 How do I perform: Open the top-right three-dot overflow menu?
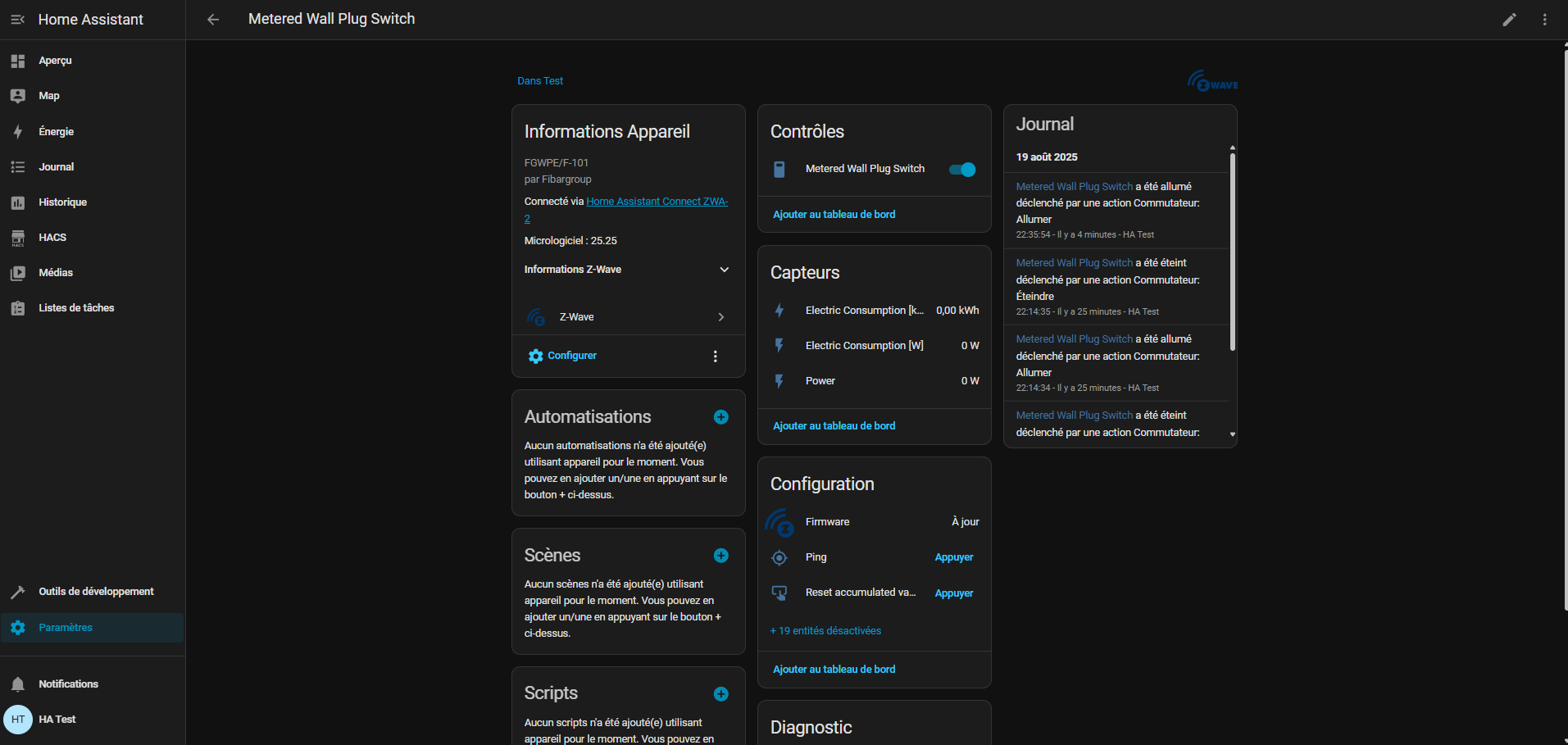point(1544,20)
